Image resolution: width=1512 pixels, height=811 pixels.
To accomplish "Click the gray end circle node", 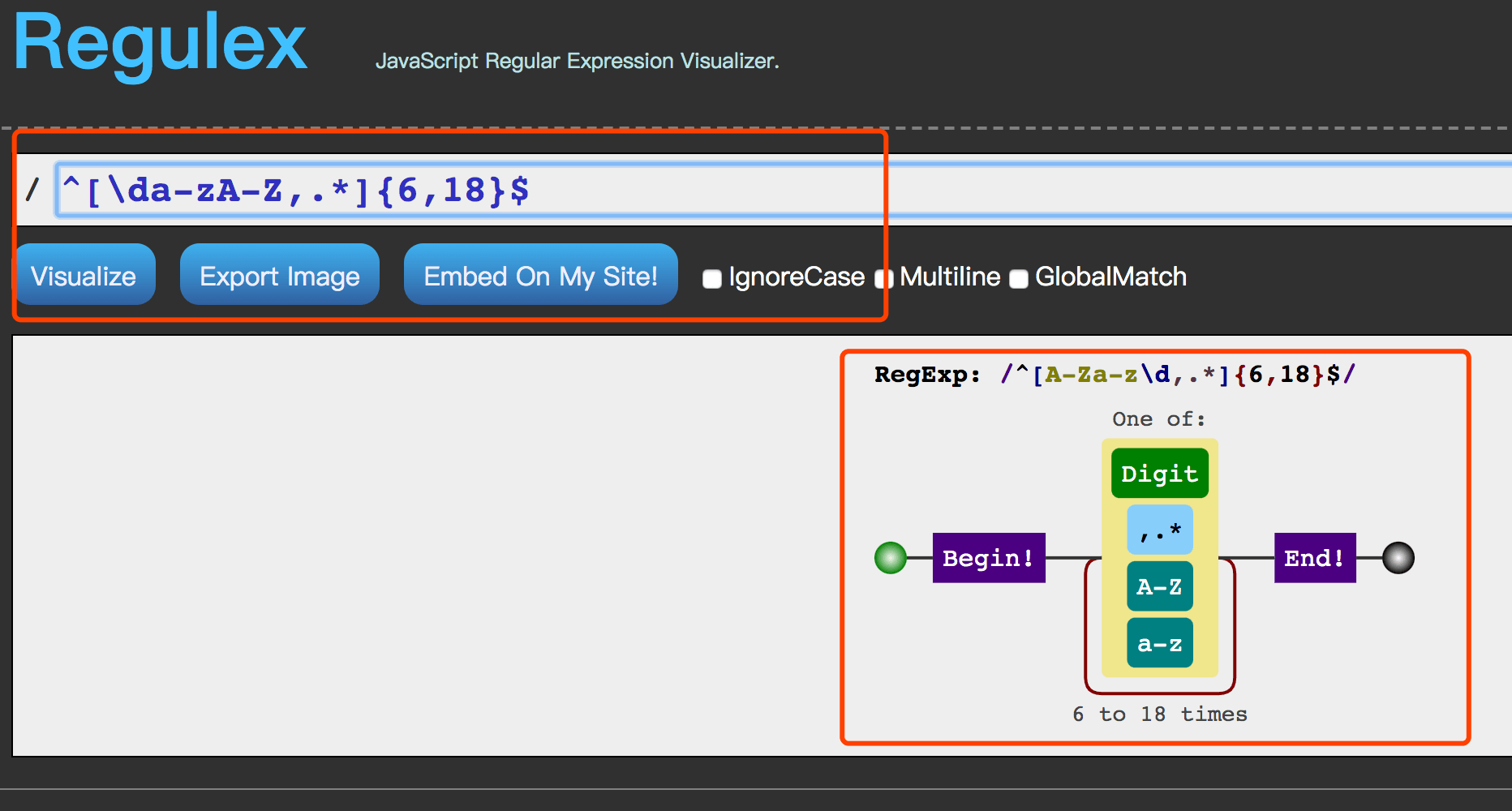I will pos(1398,558).
